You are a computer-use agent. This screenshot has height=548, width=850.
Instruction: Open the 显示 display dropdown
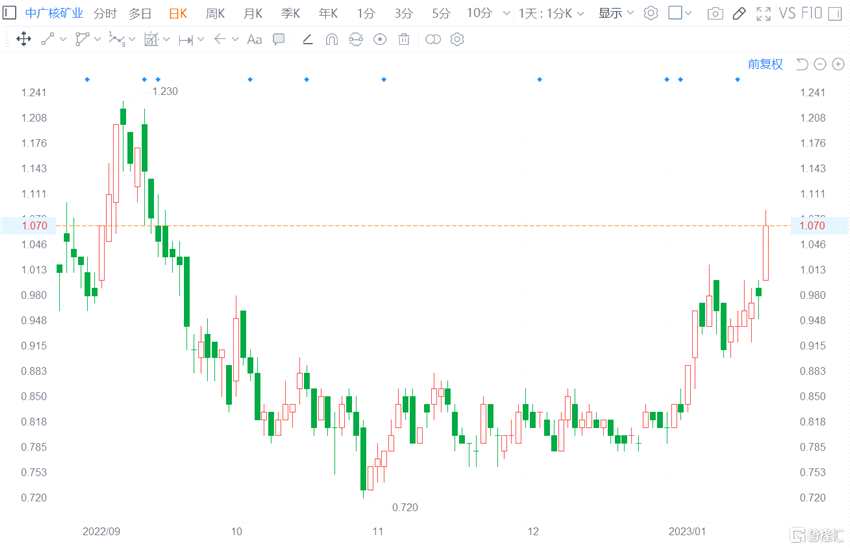[616, 13]
